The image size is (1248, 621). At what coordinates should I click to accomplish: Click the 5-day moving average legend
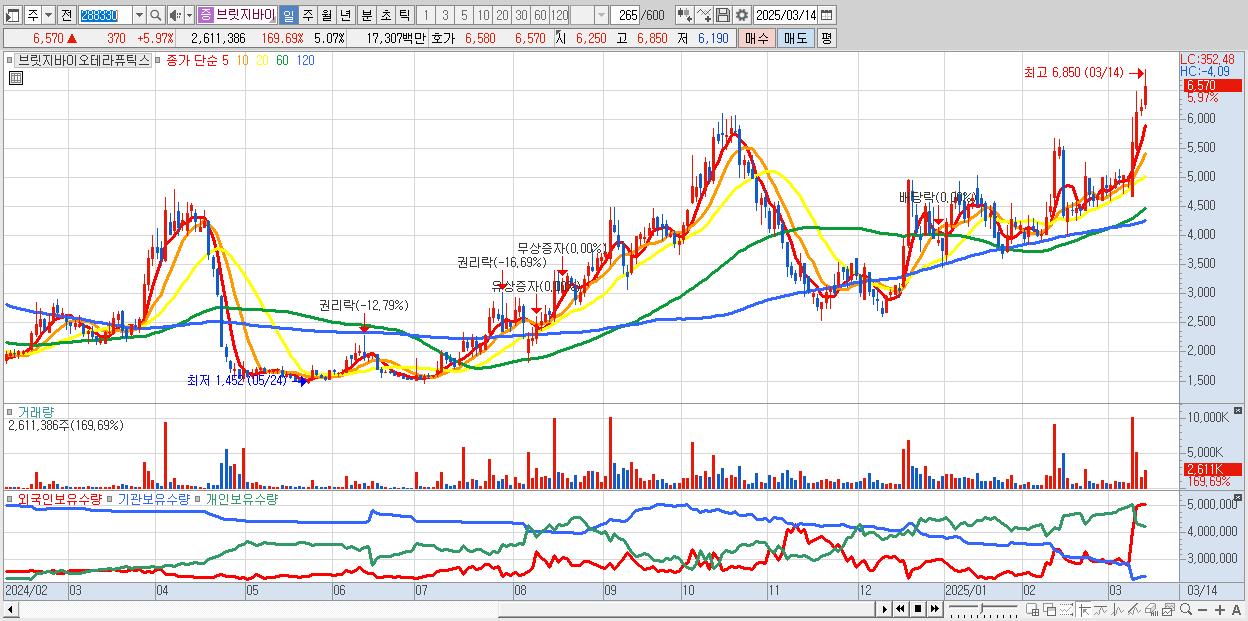coord(224,60)
